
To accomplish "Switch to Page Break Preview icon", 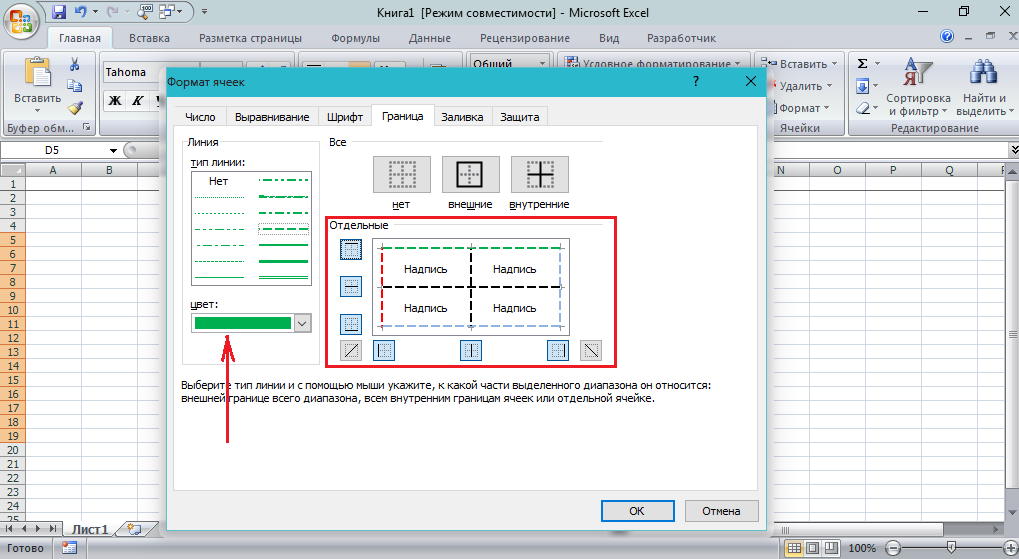I will tap(831, 548).
